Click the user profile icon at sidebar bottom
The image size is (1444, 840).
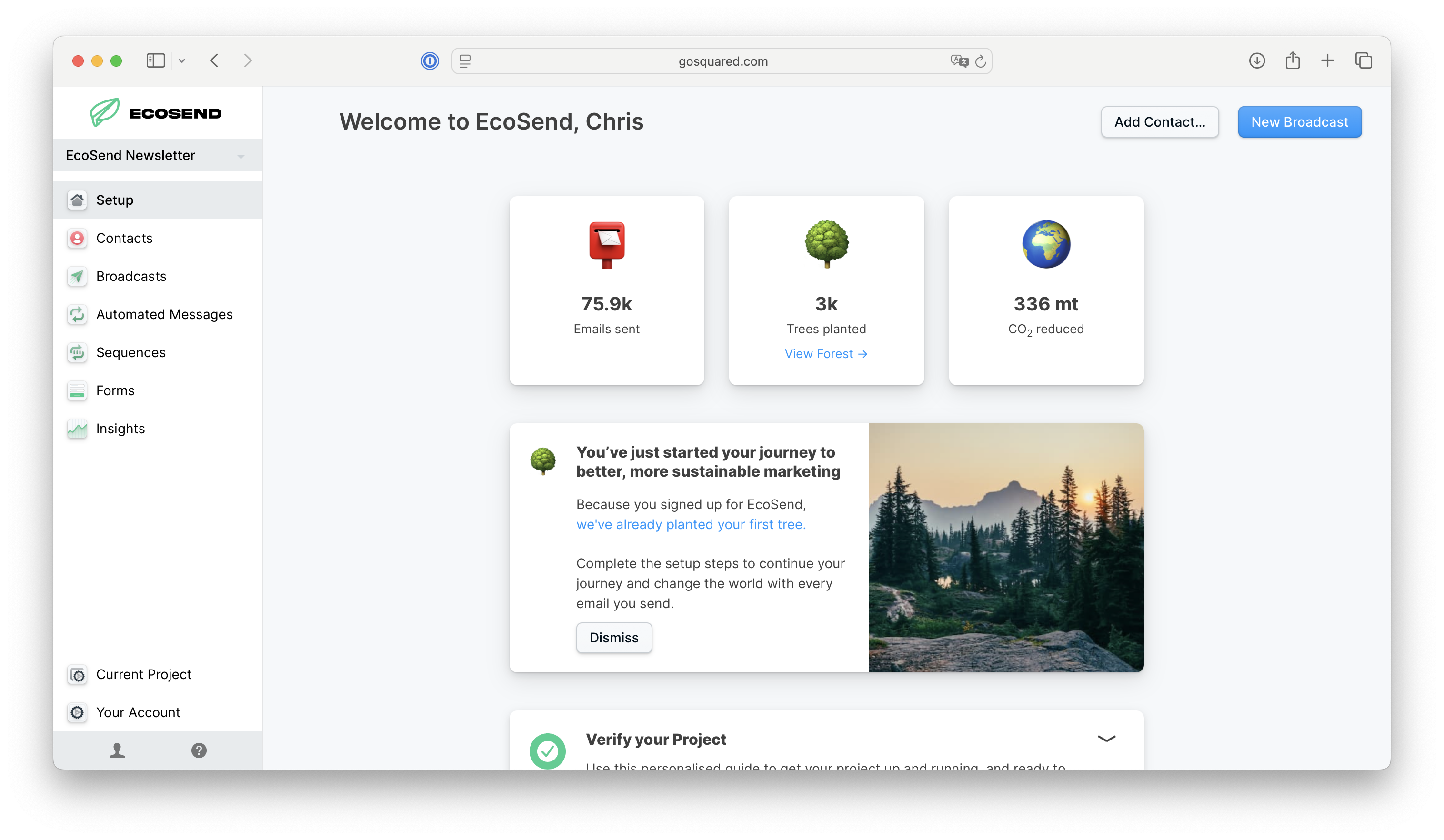click(117, 750)
